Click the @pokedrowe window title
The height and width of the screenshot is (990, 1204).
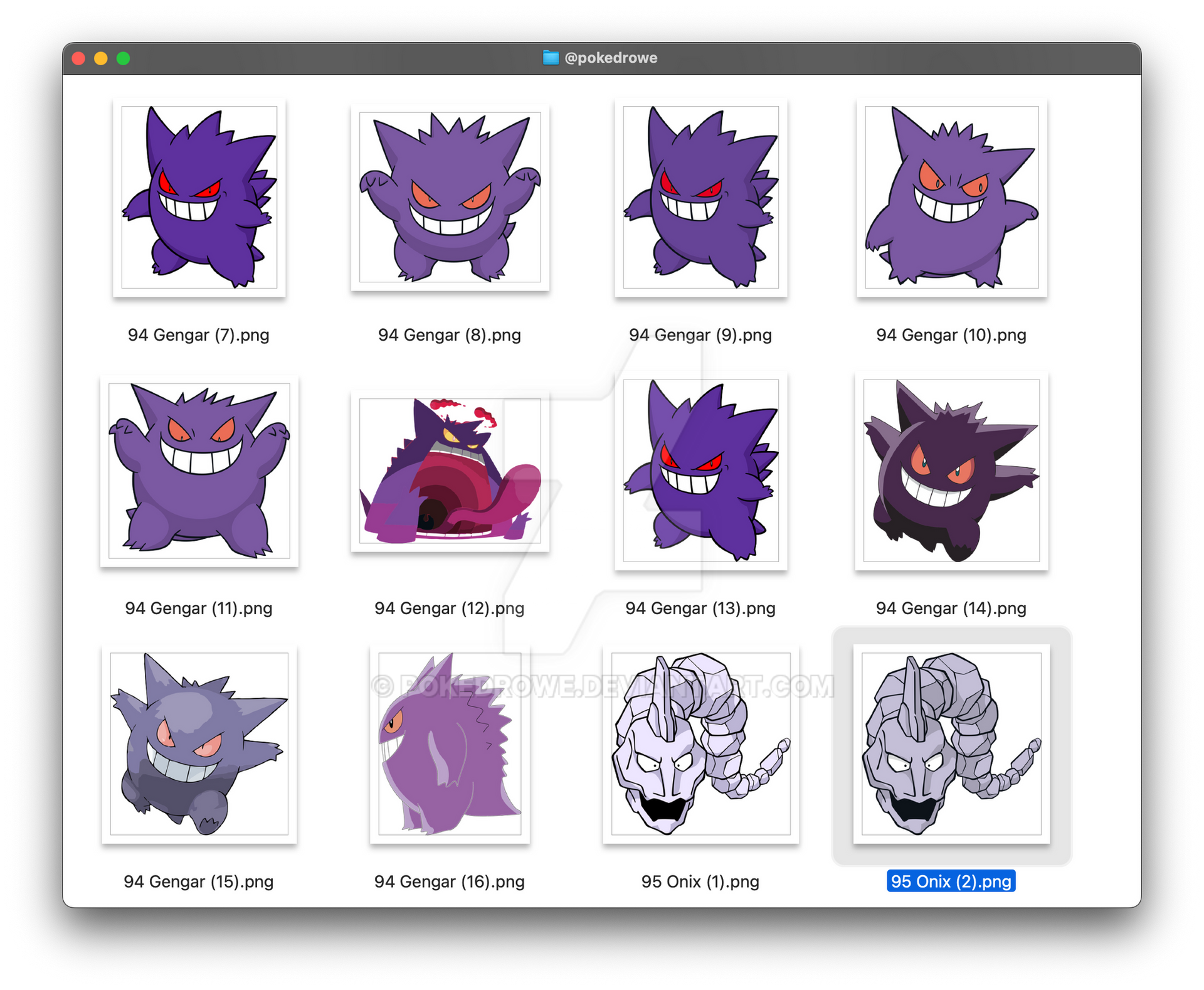click(x=611, y=58)
